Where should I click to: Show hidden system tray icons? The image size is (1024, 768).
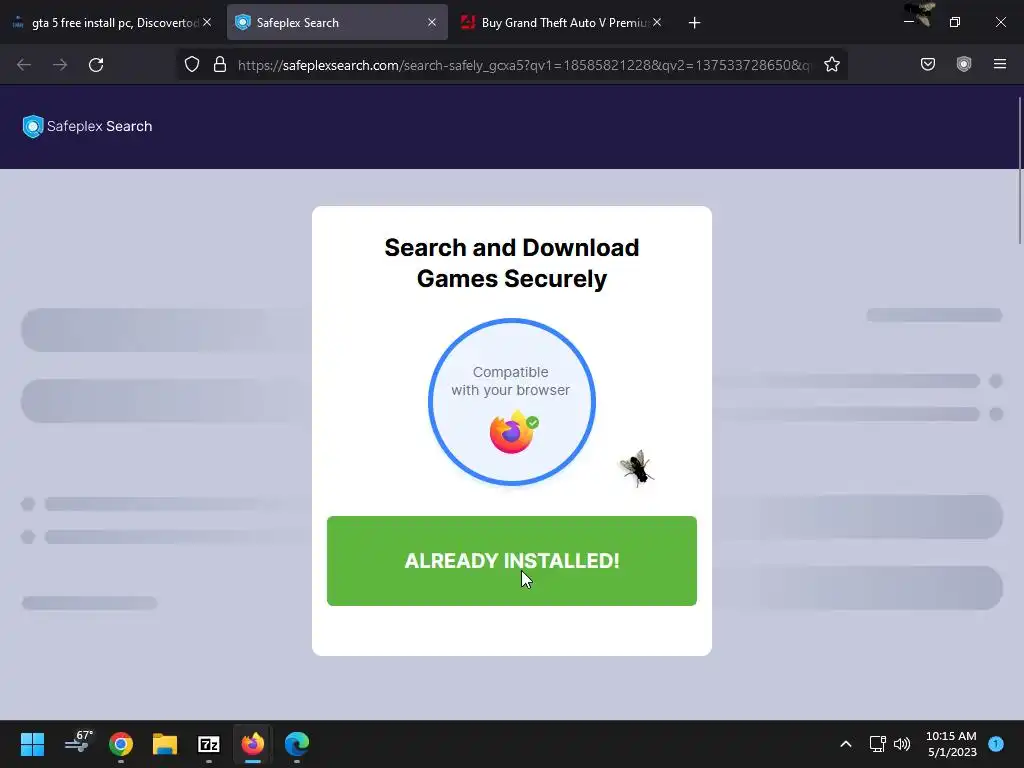click(x=846, y=744)
